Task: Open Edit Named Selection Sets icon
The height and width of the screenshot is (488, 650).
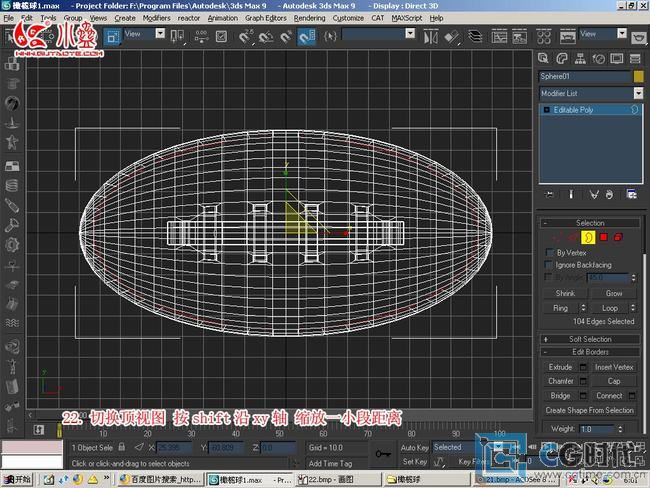Action: click(330, 37)
